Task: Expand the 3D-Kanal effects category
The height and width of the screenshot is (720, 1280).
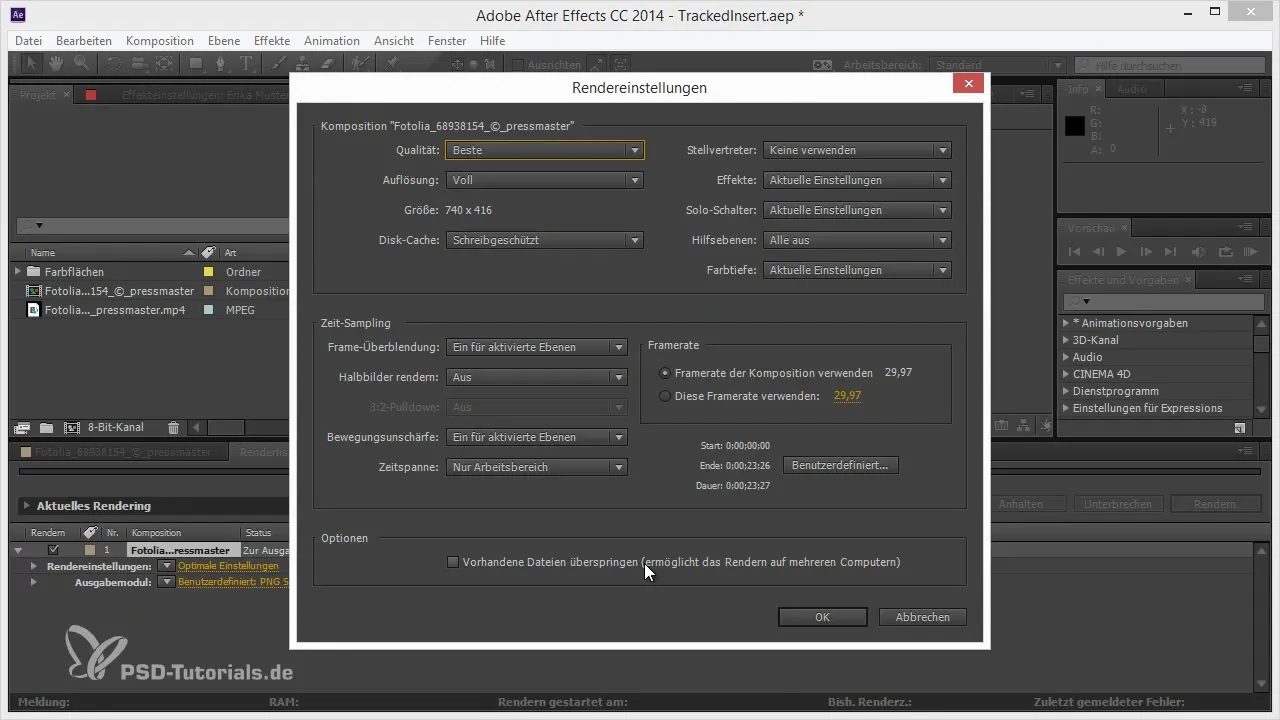Action: point(1065,340)
